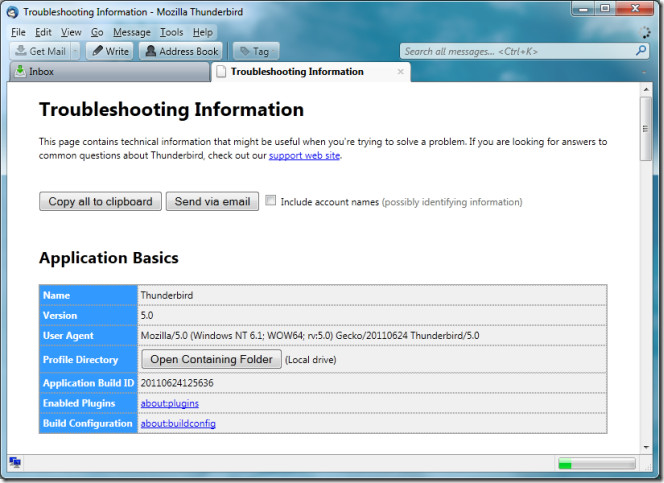Open the Tools menu
The height and width of the screenshot is (483, 664).
pyautogui.click(x=172, y=32)
